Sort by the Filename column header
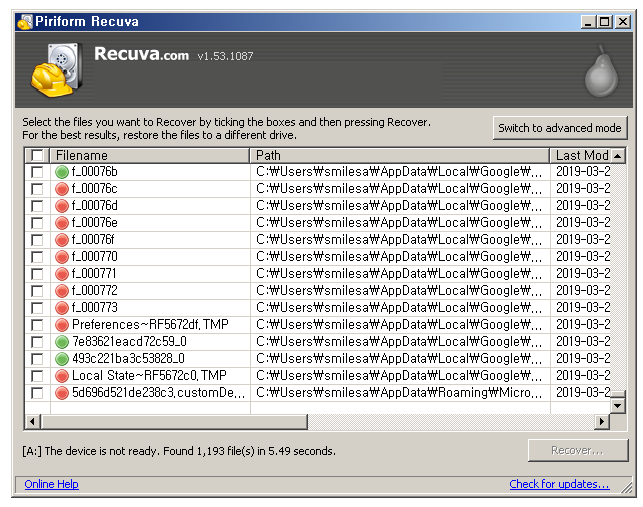The height and width of the screenshot is (507, 643). pyautogui.click(x=150, y=155)
